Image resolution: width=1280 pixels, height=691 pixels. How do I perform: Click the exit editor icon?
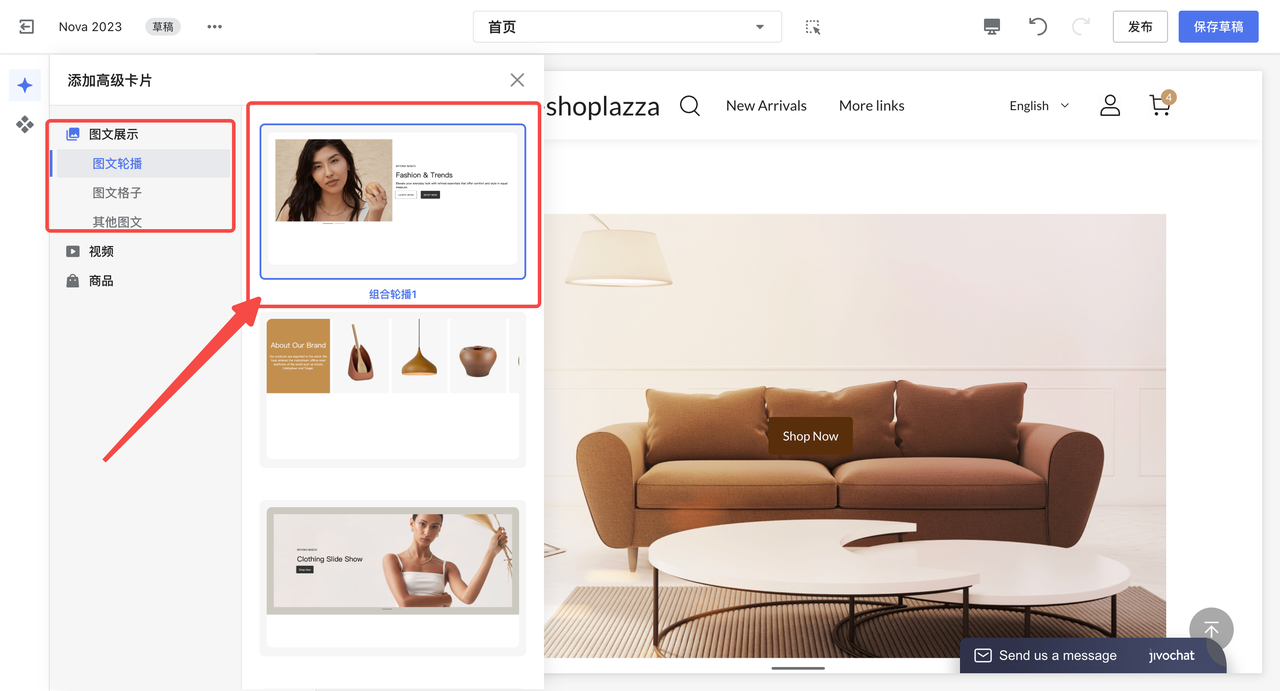coord(27,27)
